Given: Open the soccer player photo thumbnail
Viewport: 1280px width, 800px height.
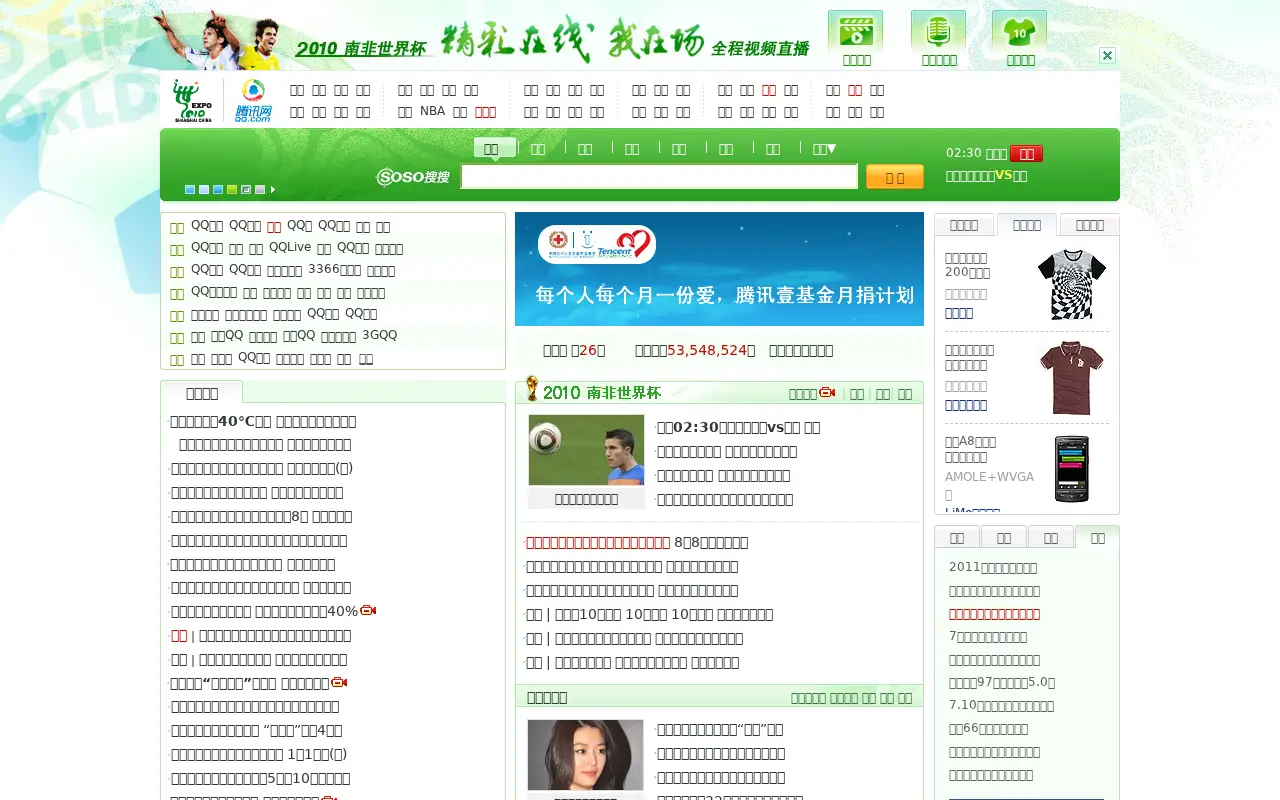Looking at the screenshot, I should (586, 450).
